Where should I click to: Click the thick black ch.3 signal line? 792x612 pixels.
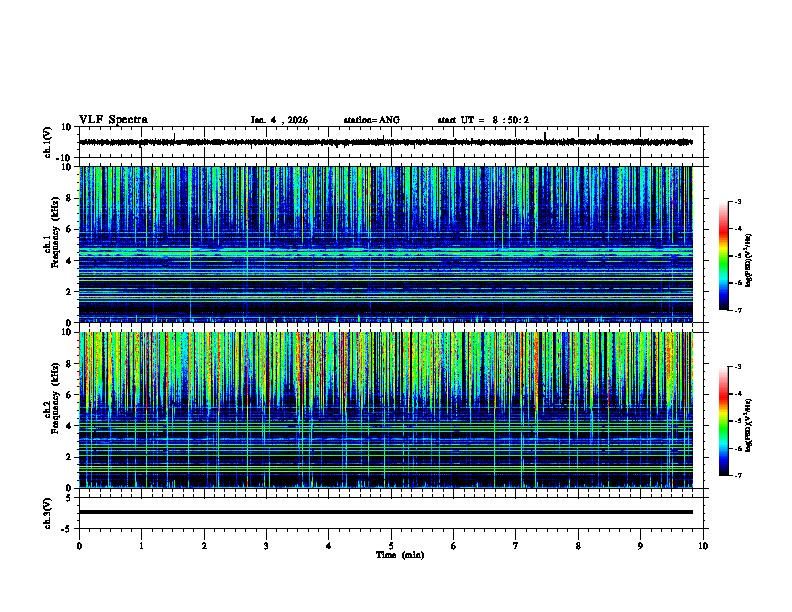coord(386,512)
